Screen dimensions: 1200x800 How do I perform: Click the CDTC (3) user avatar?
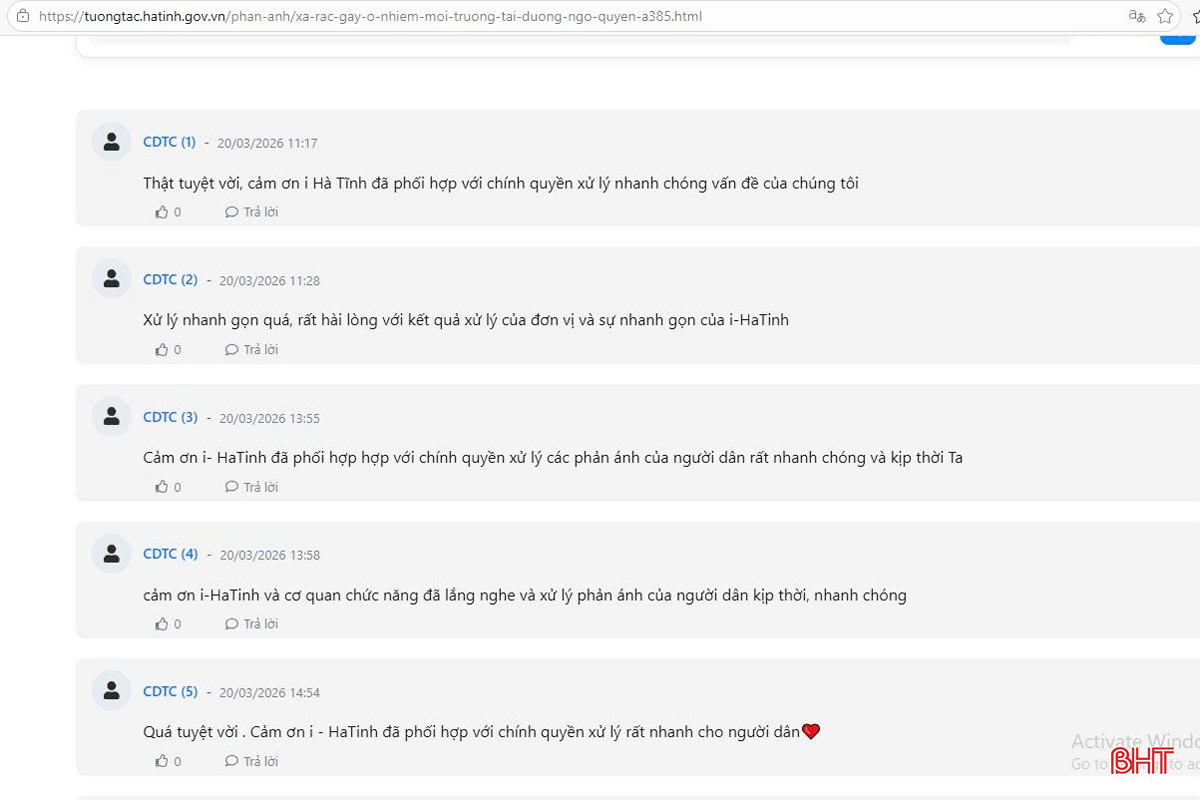[x=112, y=416]
